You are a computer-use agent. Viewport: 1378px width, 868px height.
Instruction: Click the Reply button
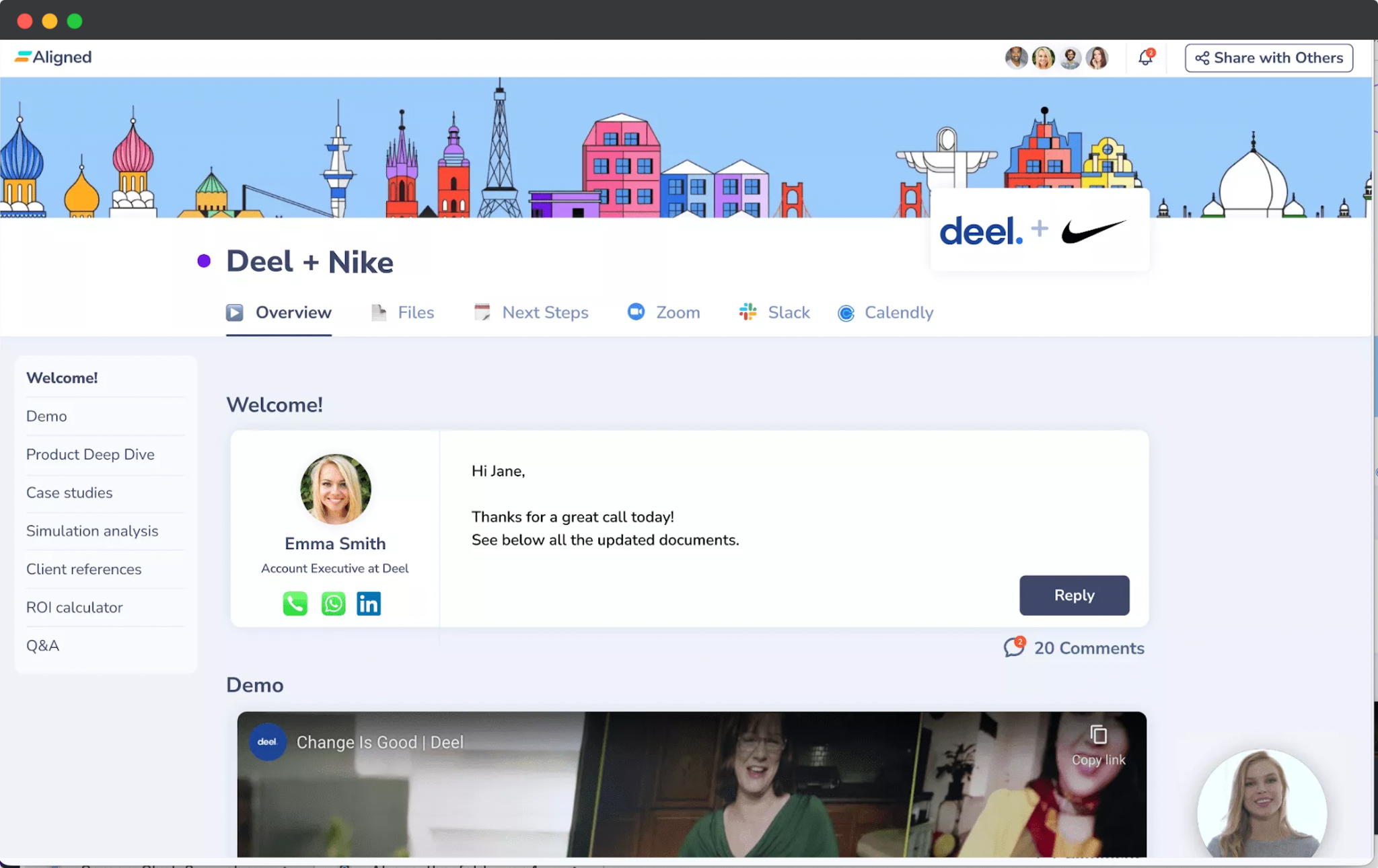coord(1074,595)
